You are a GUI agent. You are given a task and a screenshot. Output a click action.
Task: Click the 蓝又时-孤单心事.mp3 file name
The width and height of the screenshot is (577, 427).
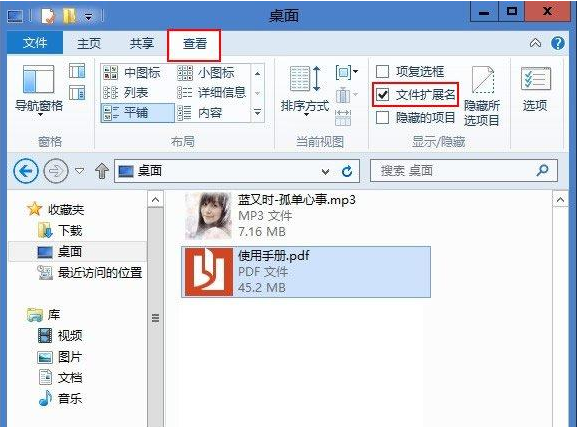coord(297,200)
